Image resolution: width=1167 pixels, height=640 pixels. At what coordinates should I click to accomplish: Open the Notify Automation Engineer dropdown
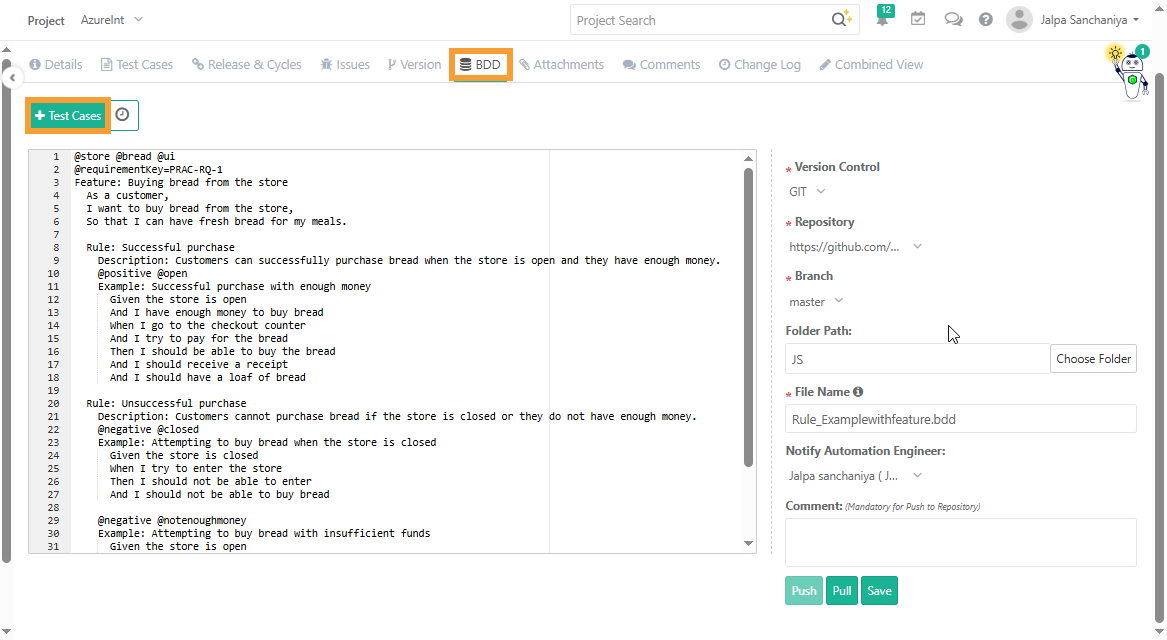click(855, 475)
